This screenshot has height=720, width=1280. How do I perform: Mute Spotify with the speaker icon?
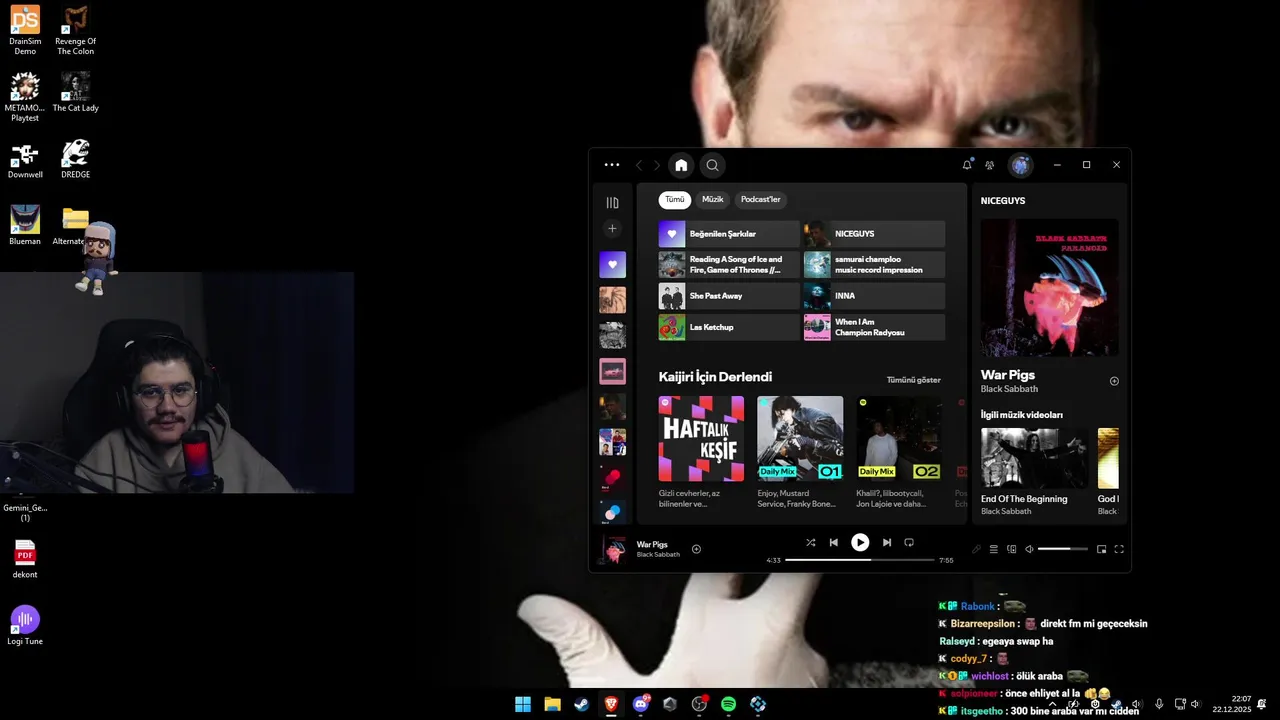(x=1029, y=549)
